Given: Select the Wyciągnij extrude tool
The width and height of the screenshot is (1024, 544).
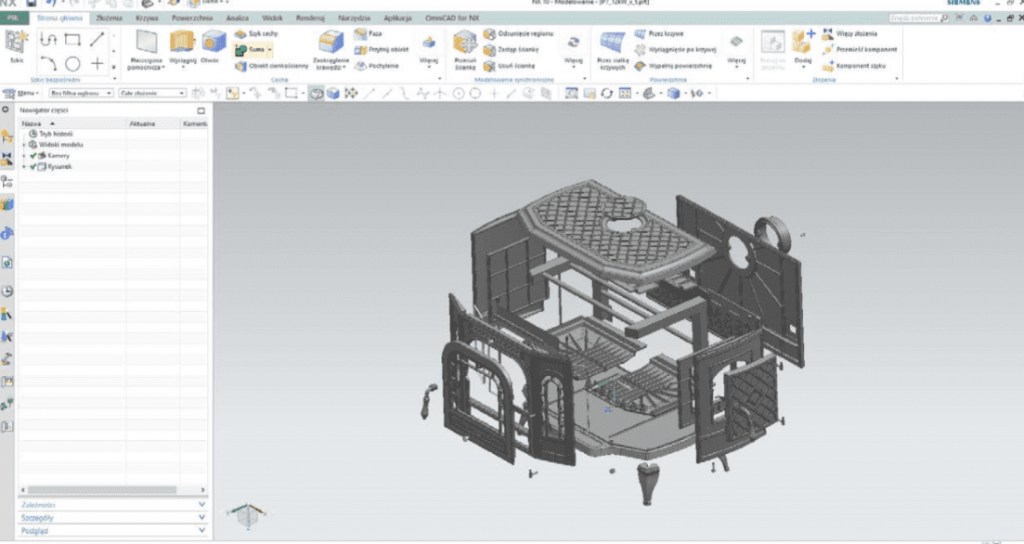Looking at the screenshot, I should pyautogui.click(x=182, y=43).
